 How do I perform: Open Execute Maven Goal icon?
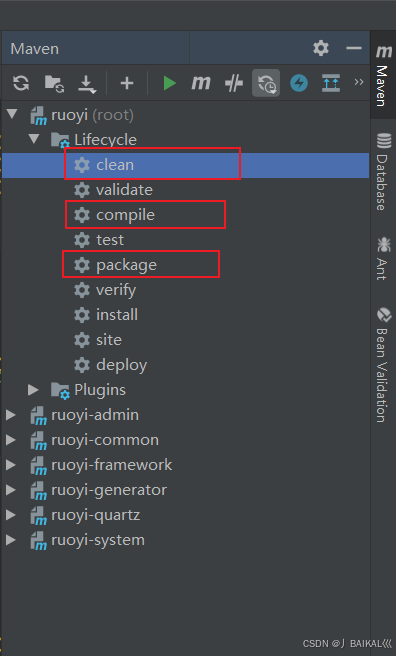pyautogui.click(x=201, y=83)
